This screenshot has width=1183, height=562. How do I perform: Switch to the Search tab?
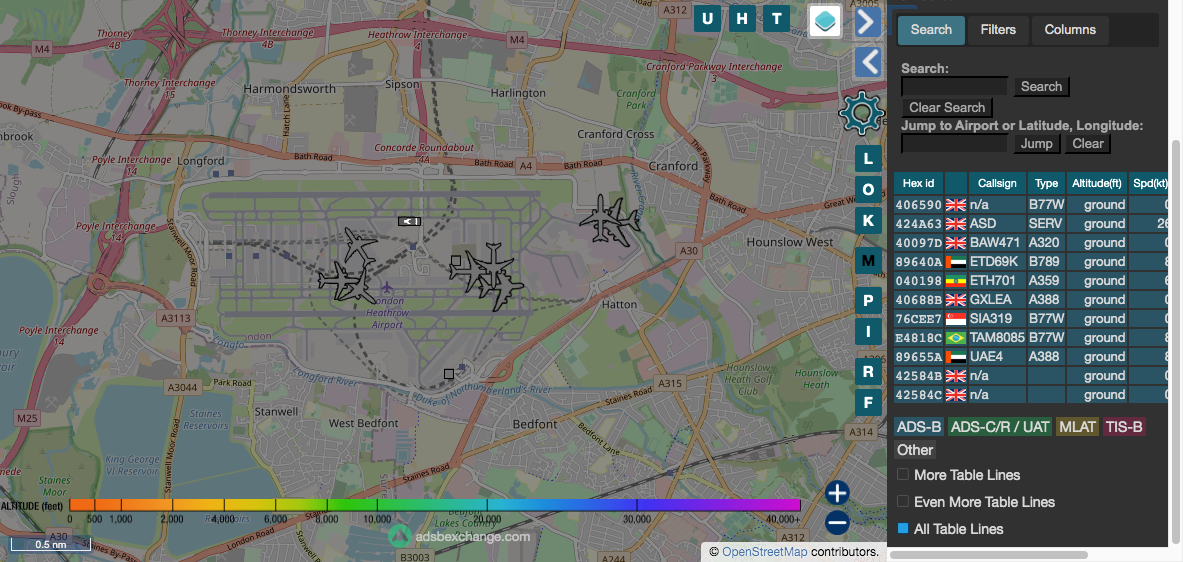[x=931, y=30]
